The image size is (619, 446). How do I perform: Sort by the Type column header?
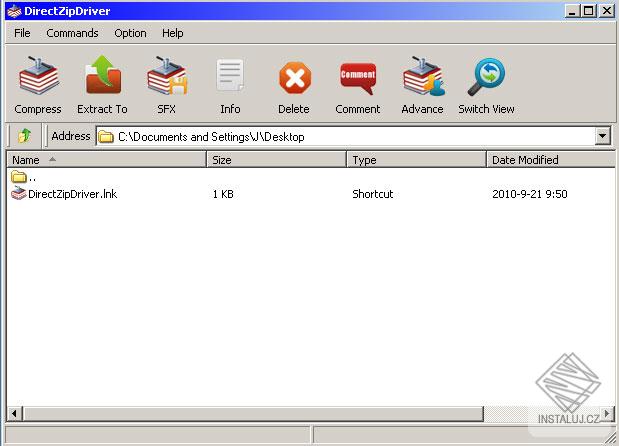[x=416, y=159]
